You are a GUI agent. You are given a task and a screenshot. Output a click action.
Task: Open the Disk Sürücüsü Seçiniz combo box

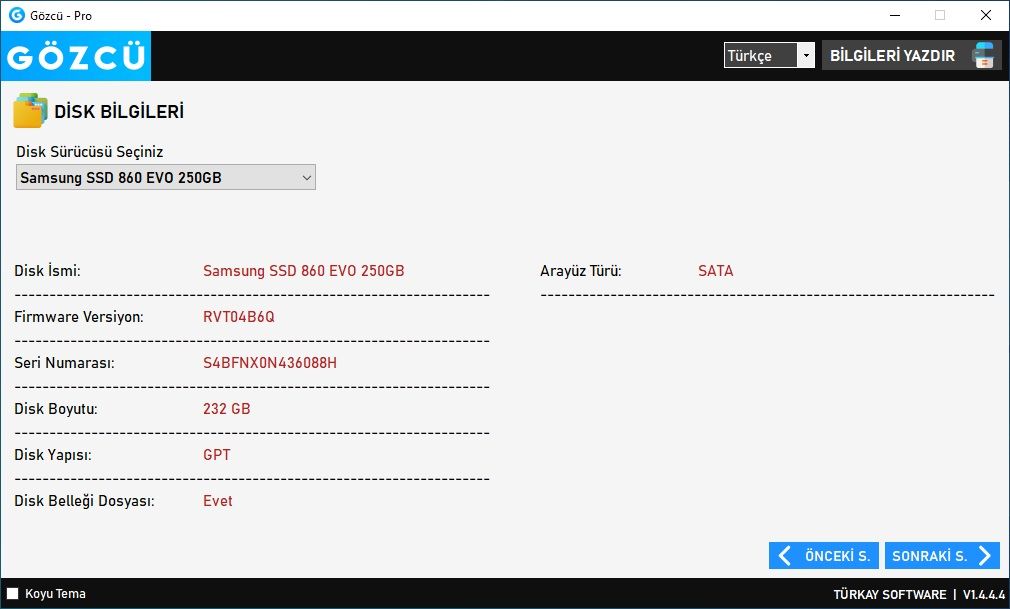pos(166,177)
